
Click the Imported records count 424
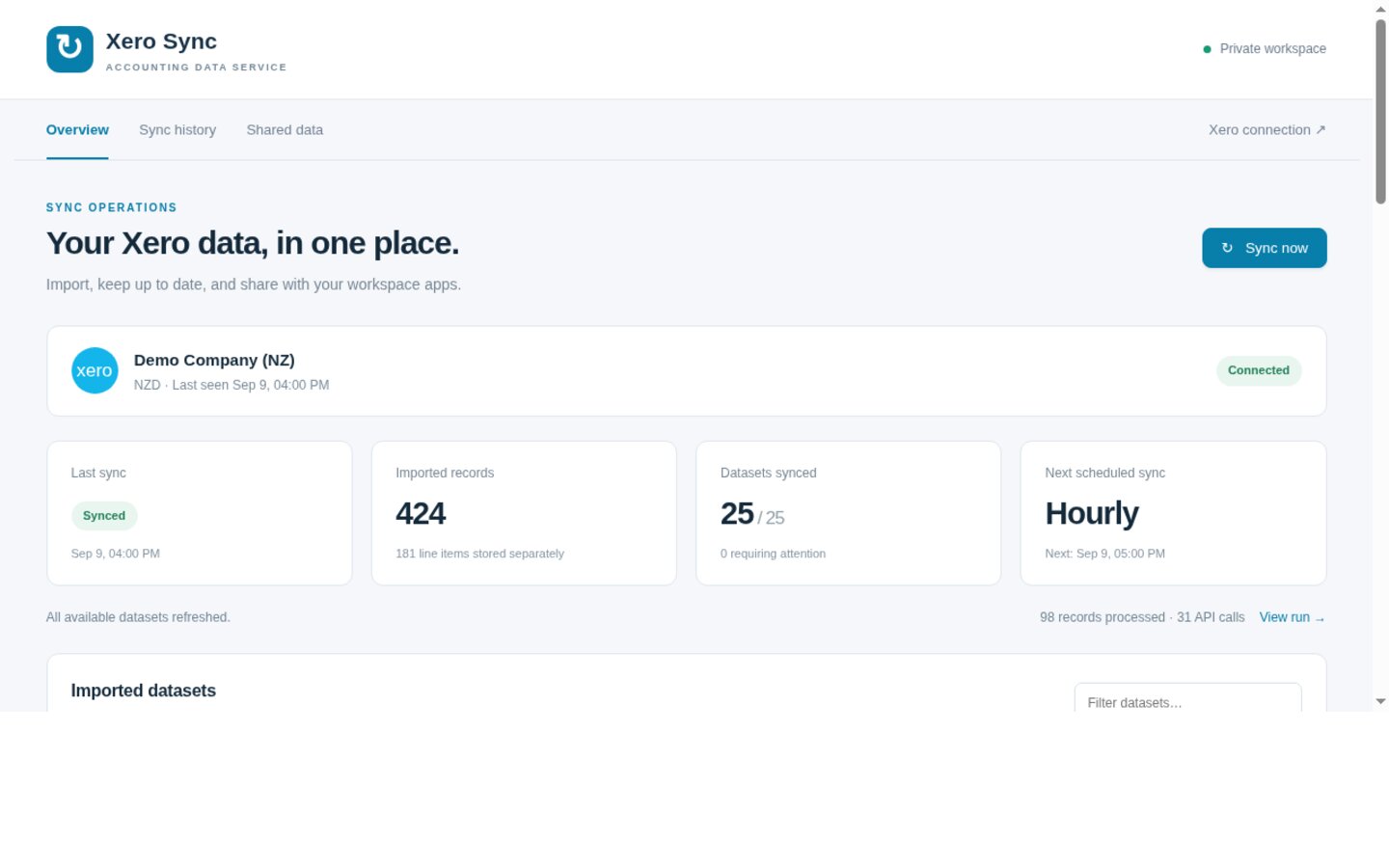click(421, 513)
